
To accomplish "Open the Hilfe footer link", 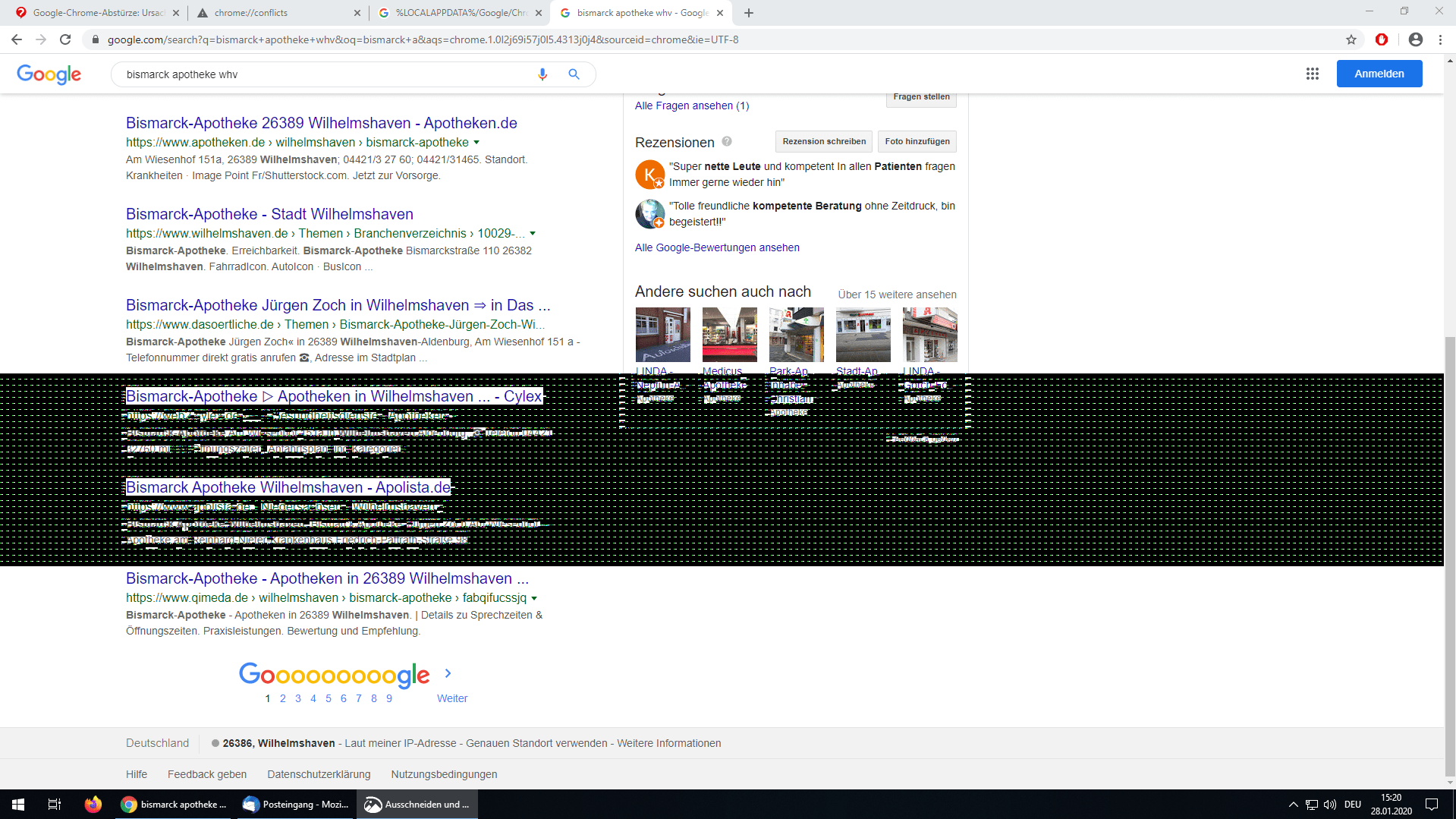I will coord(137,774).
